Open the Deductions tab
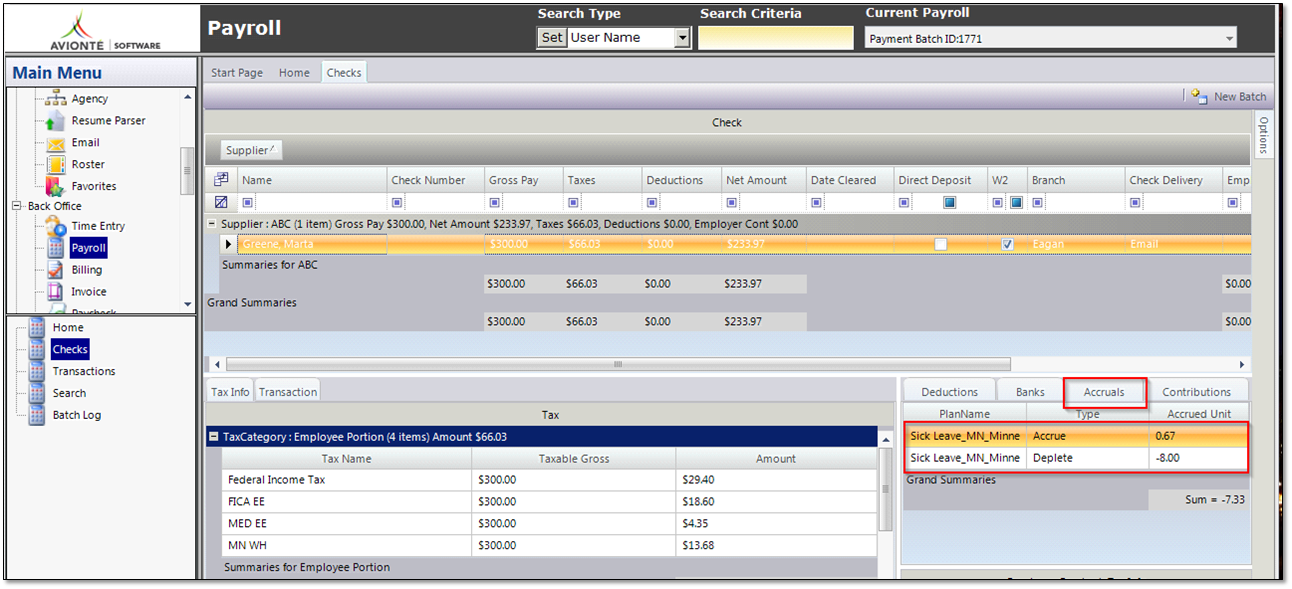1292x589 pixels. tap(950, 392)
